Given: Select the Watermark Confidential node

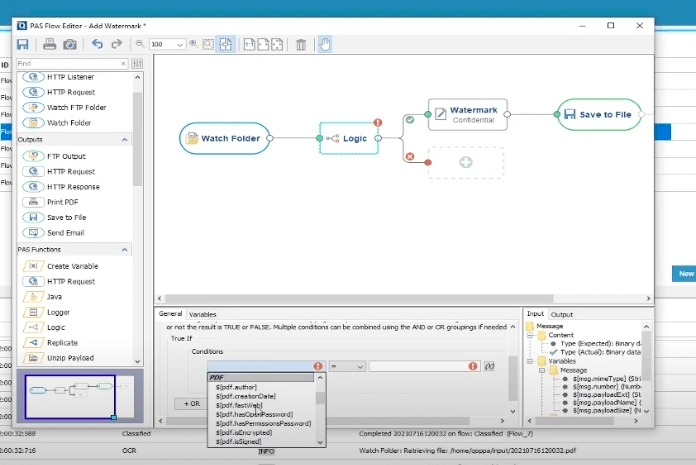Looking at the screenshot, I should (468, 114).
